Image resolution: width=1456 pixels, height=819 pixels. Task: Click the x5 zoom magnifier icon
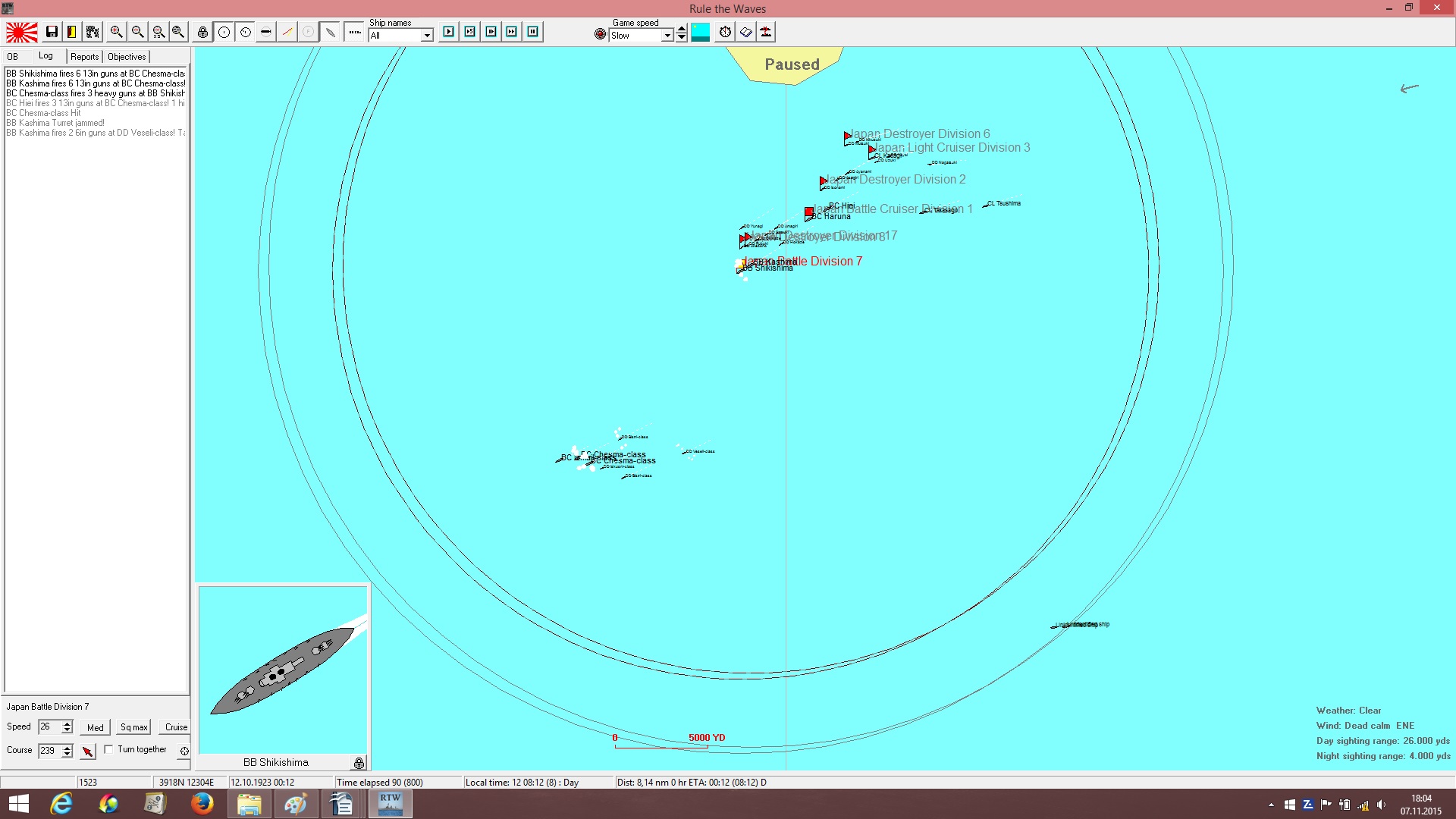(158, 32)
